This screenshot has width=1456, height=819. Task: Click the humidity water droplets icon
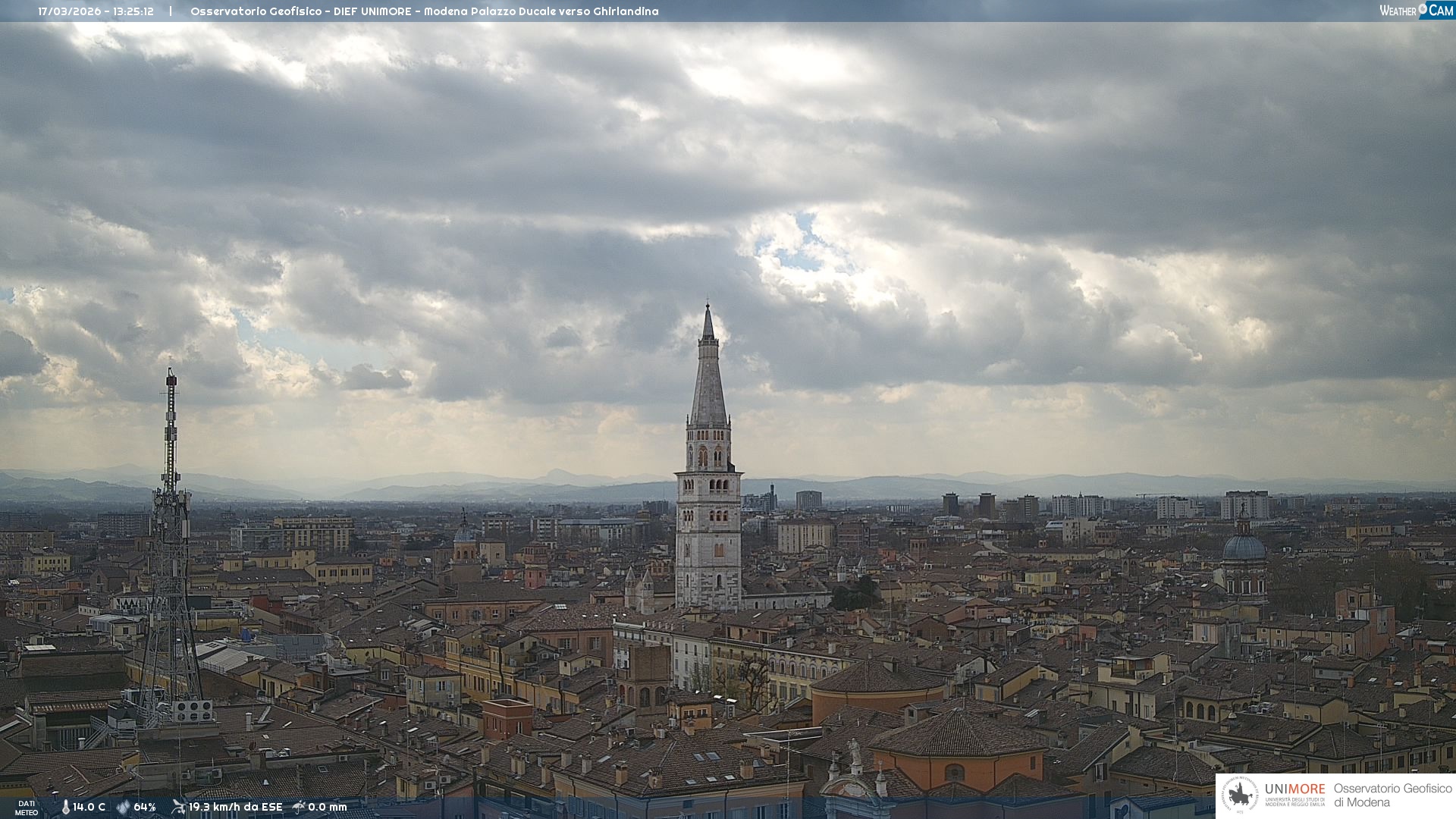pos(123,807)
